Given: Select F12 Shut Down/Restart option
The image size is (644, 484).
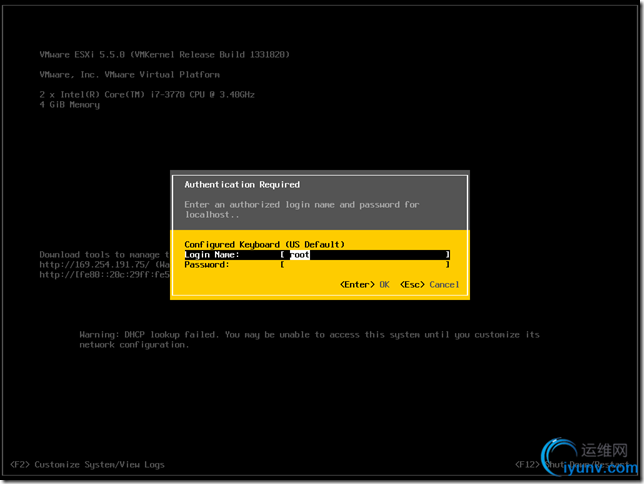Looking at the screenshot, I should tap(573, 465).
